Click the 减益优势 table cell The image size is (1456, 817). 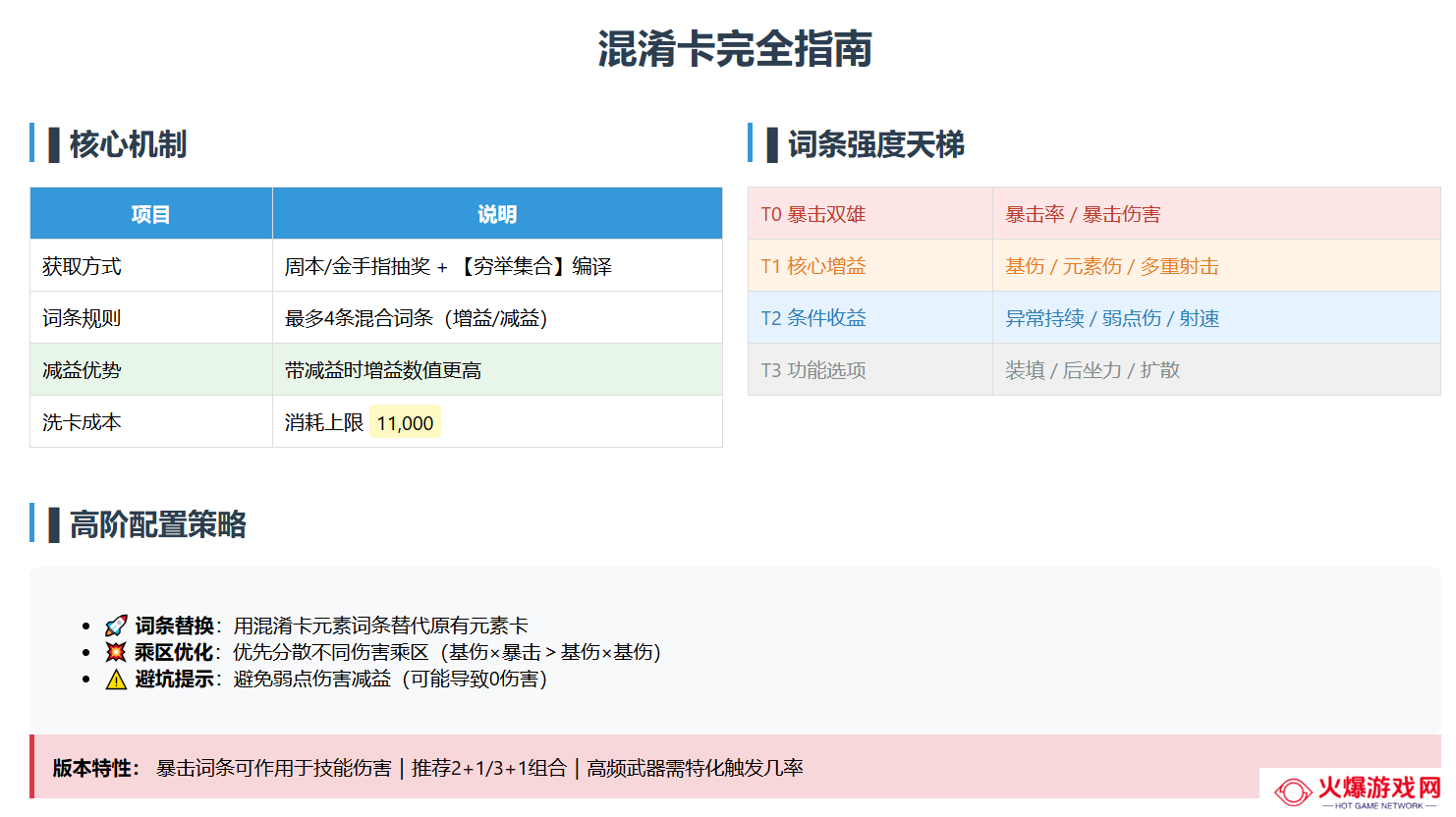click(x=151, y=370)
